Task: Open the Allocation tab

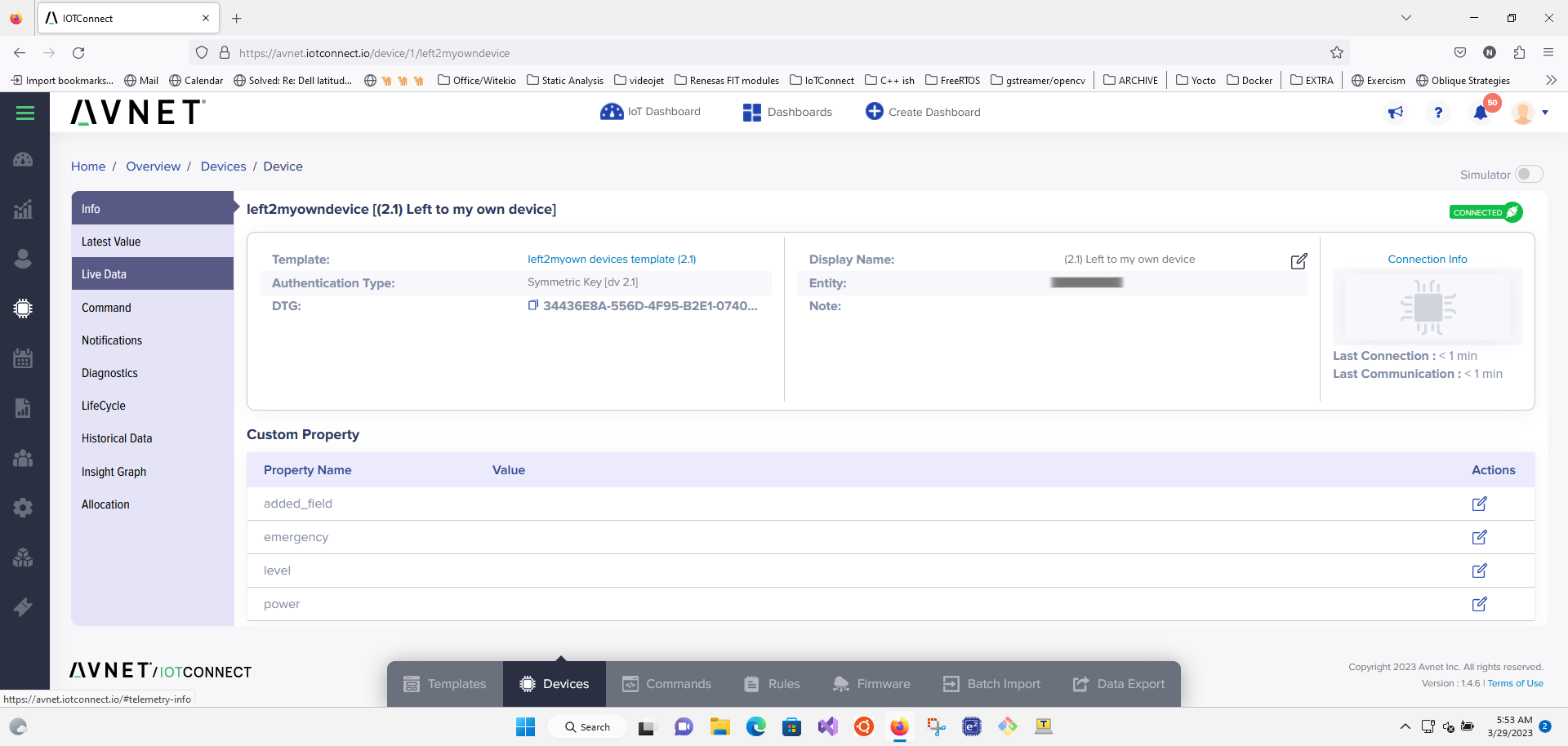Action: point(153,504)
